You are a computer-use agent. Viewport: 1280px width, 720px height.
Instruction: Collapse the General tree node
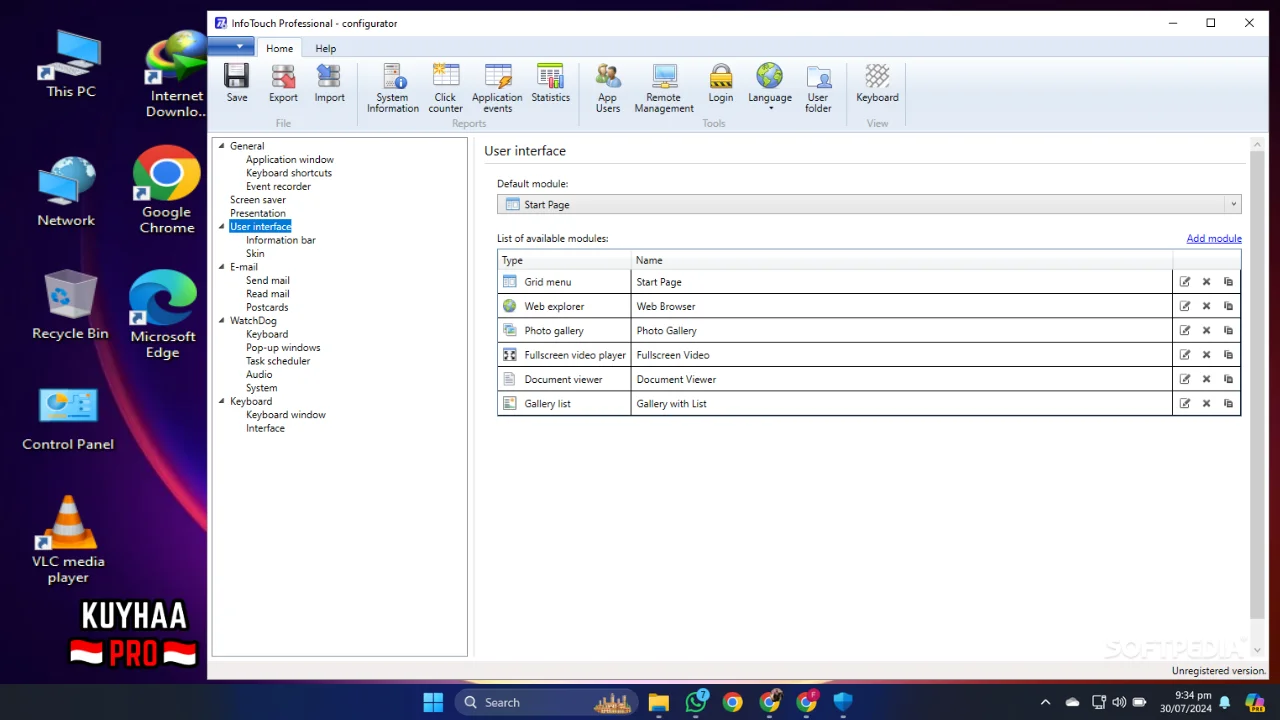pyautogui.click(x=222, y=146)
